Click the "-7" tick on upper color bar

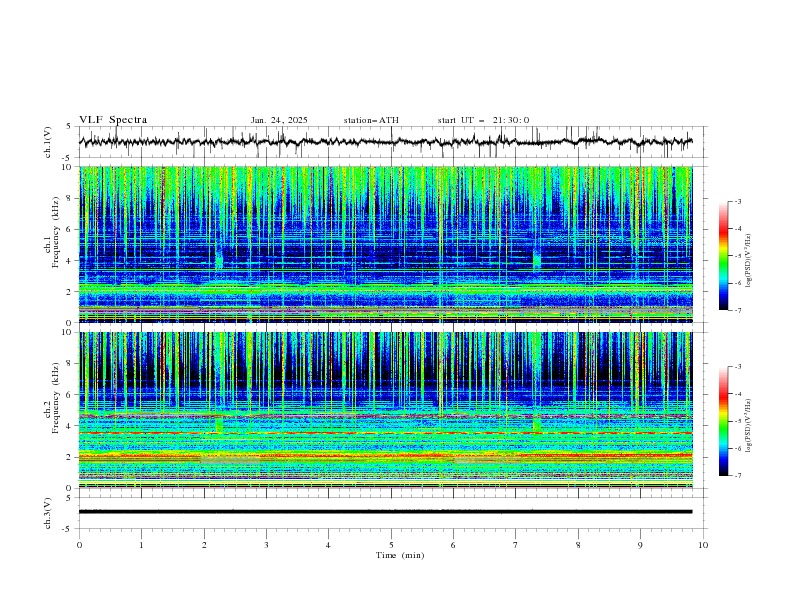(738, 310)
